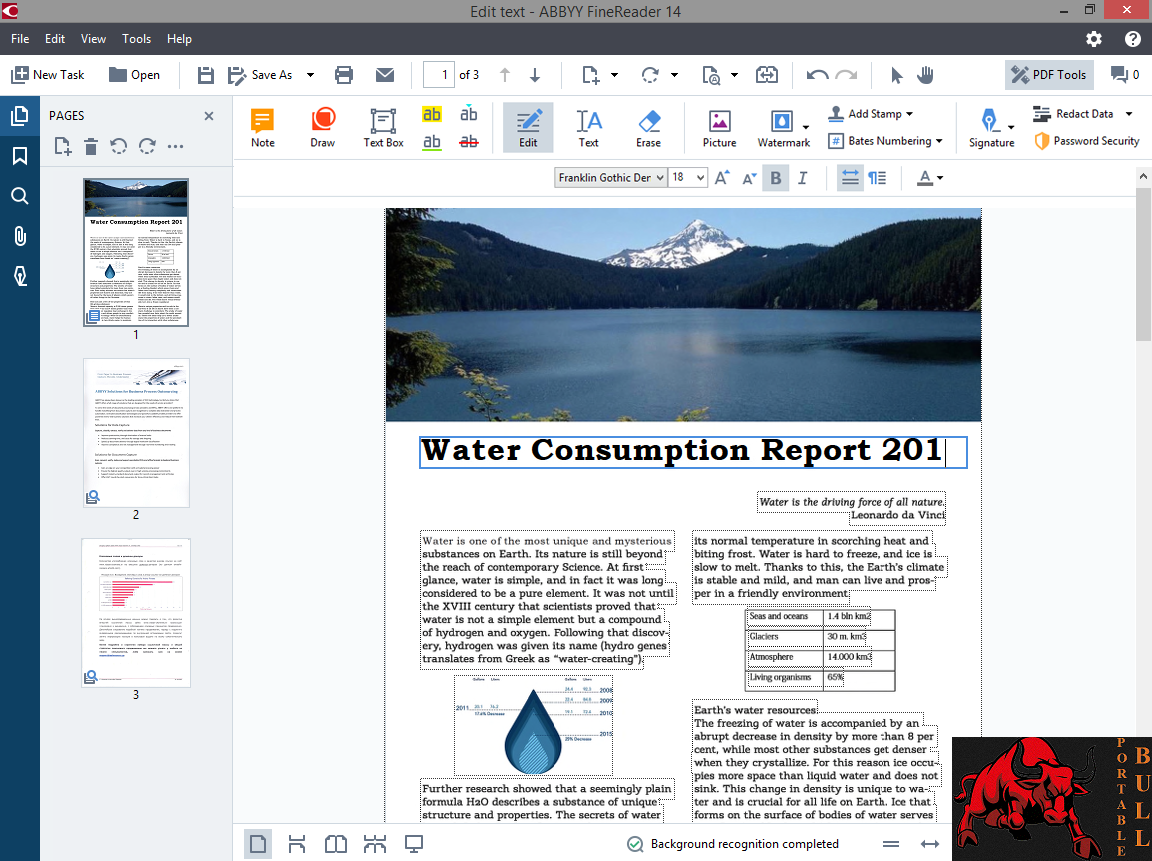This screenshot has width=1152, height=861.
Task: Open the View menu
Action: click(93, 39)
